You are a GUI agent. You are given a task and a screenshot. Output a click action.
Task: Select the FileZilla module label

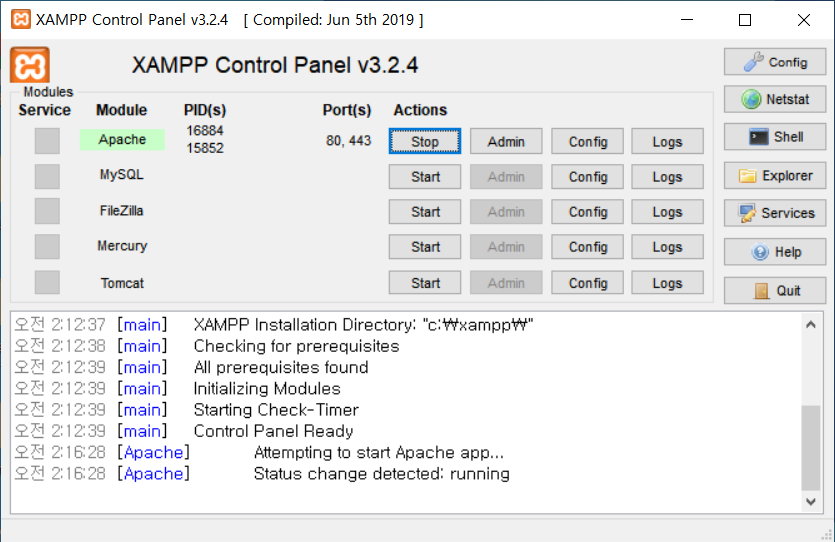(121, 211)
